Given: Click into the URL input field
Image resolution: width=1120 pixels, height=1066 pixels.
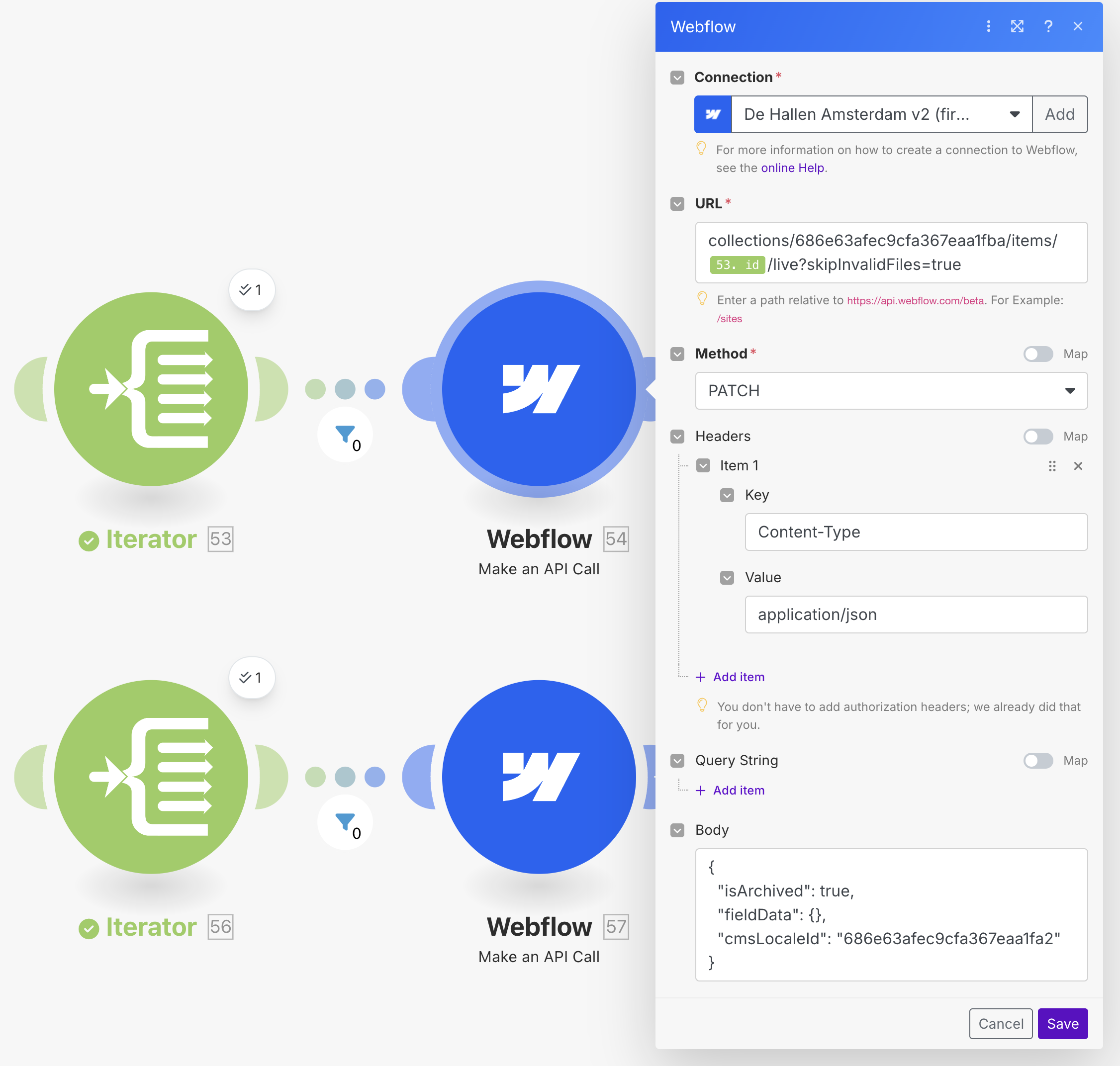Looking at the screenshot, I should point(891,252).
